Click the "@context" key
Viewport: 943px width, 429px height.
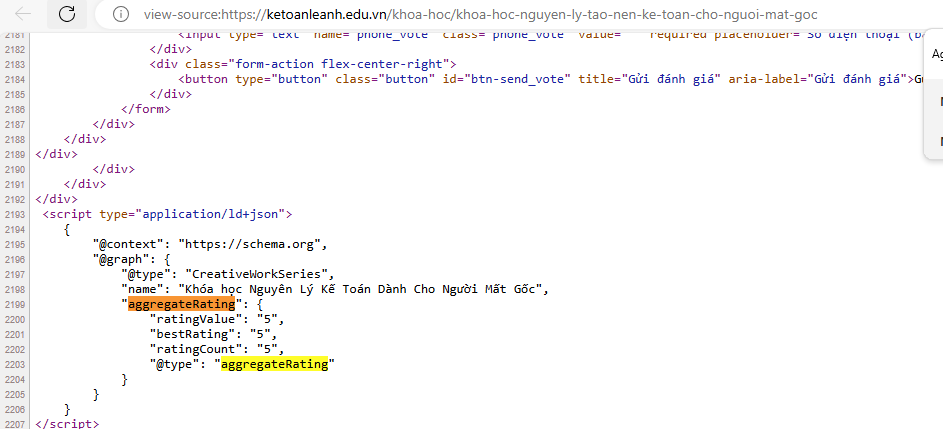click(x=127, y=244)
